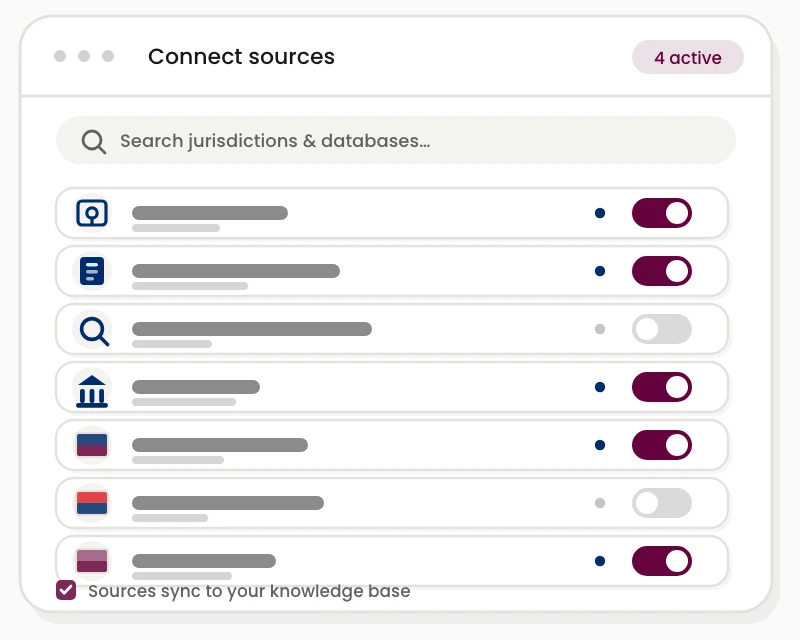Click the grey status dot in the red flag row
This screenshot has width=800, height=640.
[600, 503]
